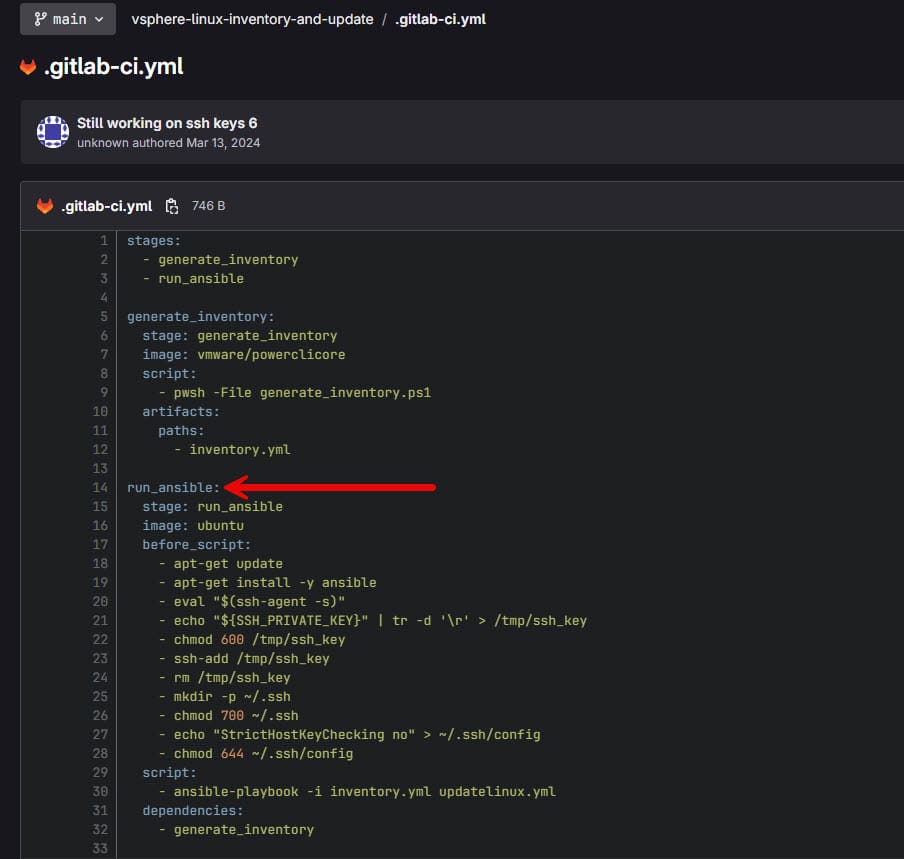Click the .gitlab-ci.yml file name in file header
The height and width of the screenshot is (859, 904).
tap(107, 206)
